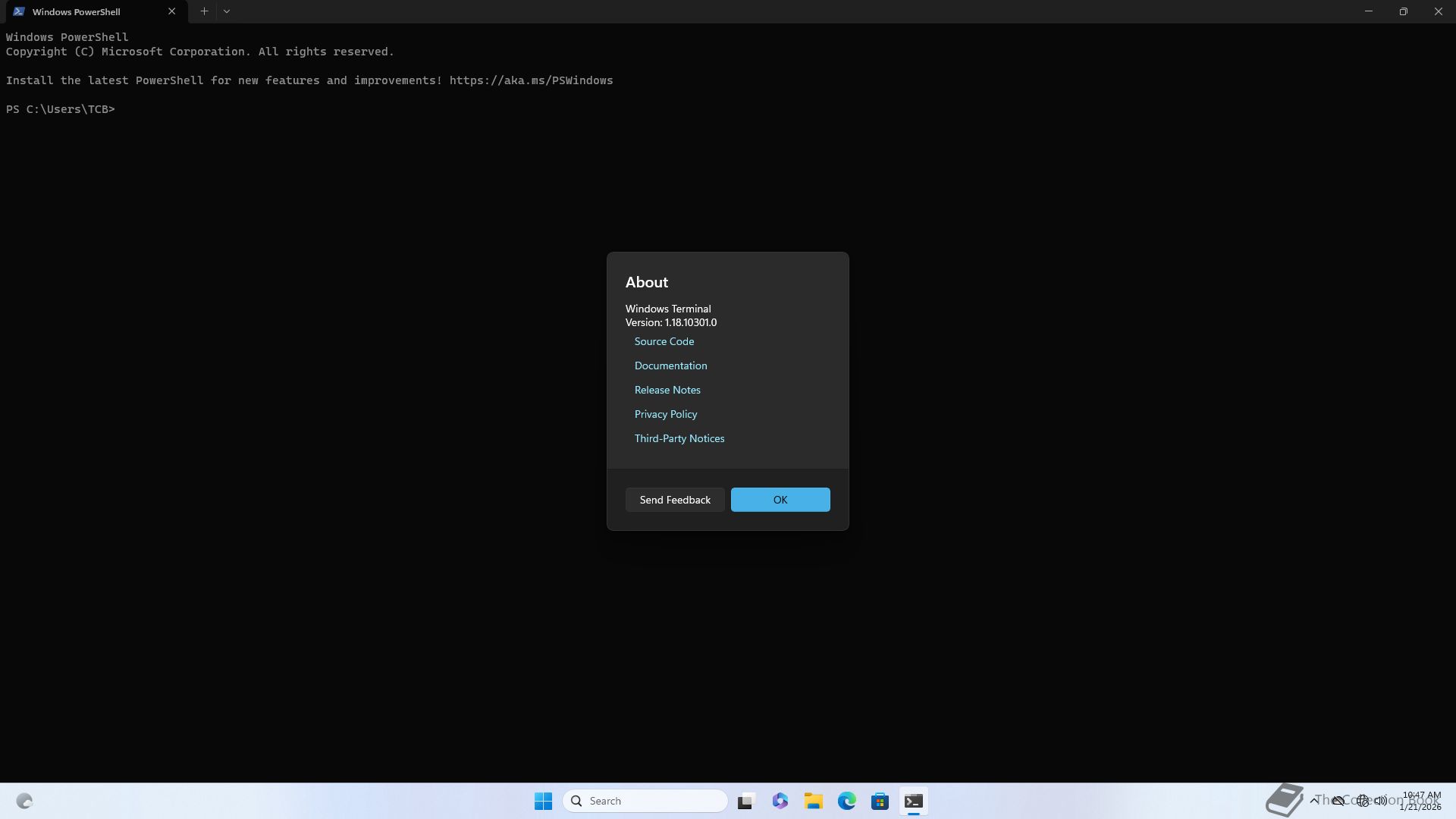Image resolution: width=1456 pixels, height=819 pixels.
Task: Open the Source Code link
Action: (x=664, y=341)
